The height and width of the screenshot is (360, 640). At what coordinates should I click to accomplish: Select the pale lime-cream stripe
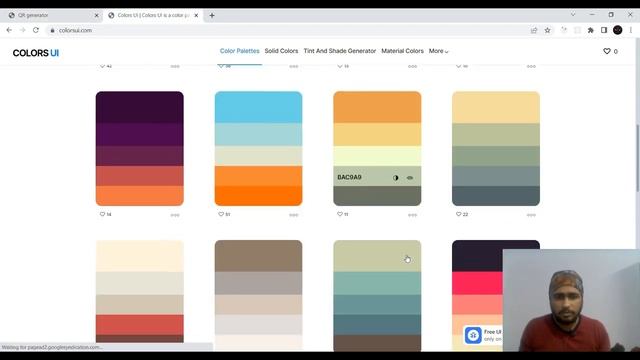[x=377, y=156]
